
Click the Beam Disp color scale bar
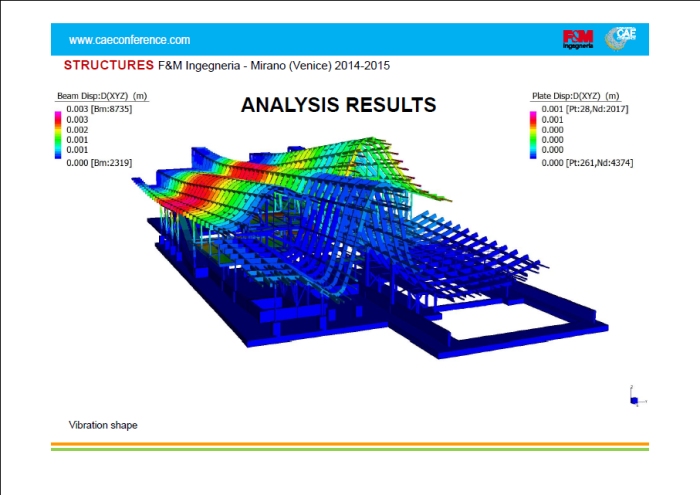point(59,134)
